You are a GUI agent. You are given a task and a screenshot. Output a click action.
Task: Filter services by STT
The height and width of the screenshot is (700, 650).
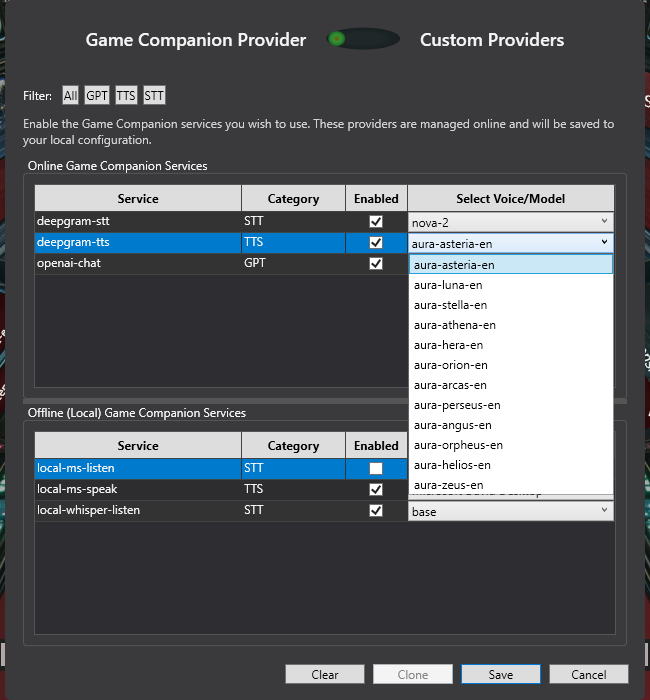[154, 96]
